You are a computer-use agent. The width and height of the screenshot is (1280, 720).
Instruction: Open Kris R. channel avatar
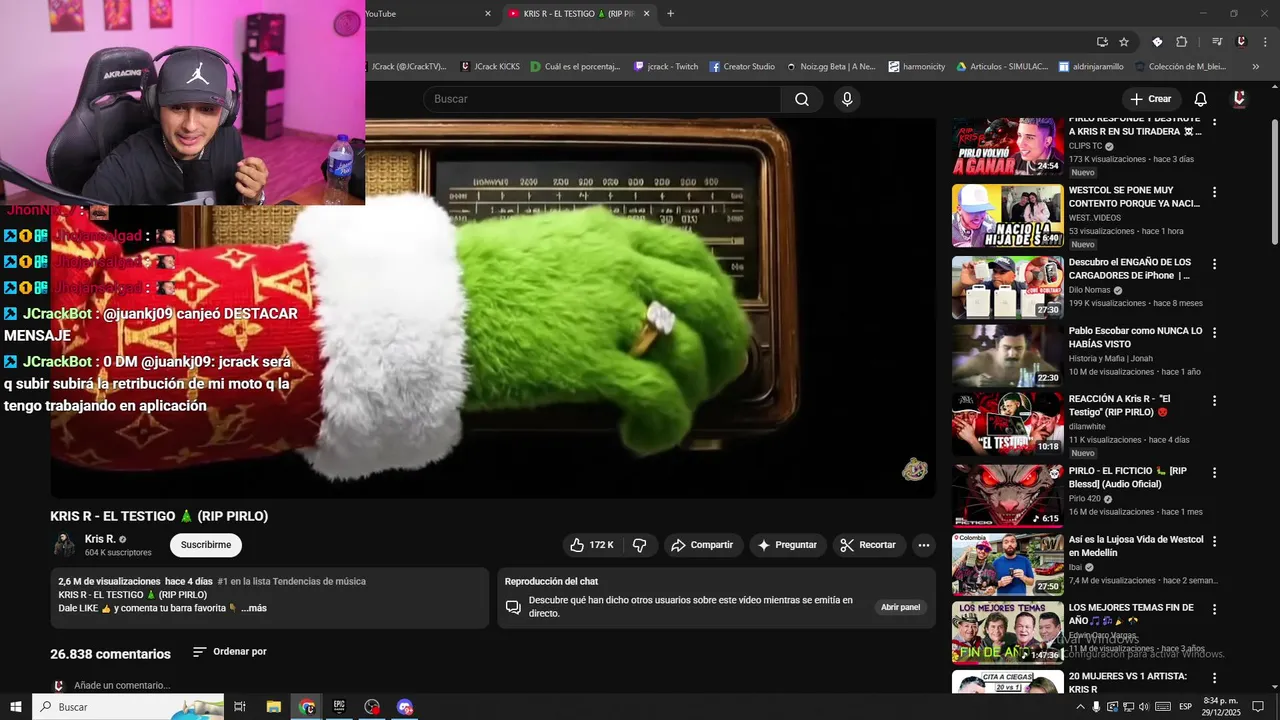pos(64,545)
